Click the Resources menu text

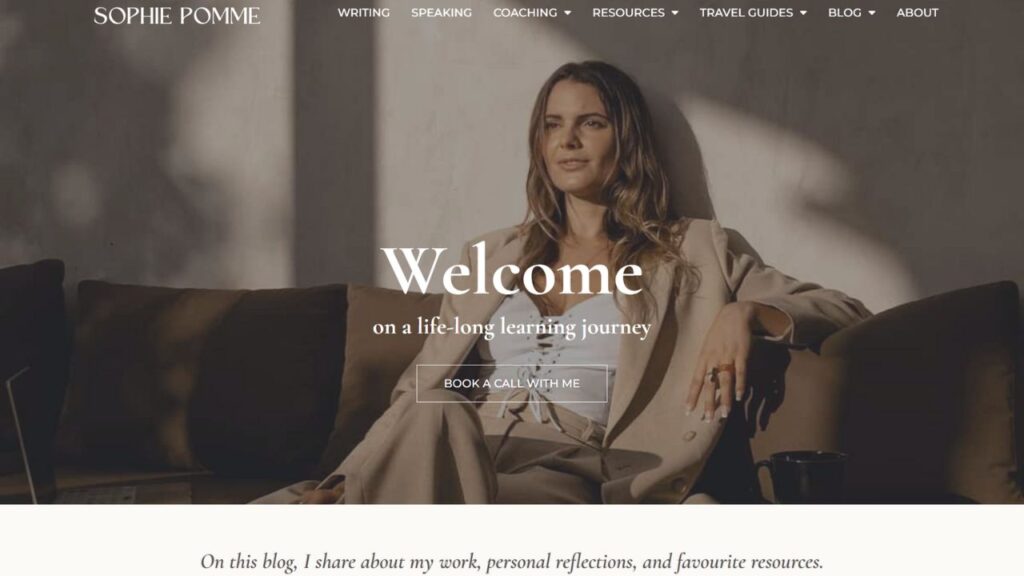(x=628, y=12)
